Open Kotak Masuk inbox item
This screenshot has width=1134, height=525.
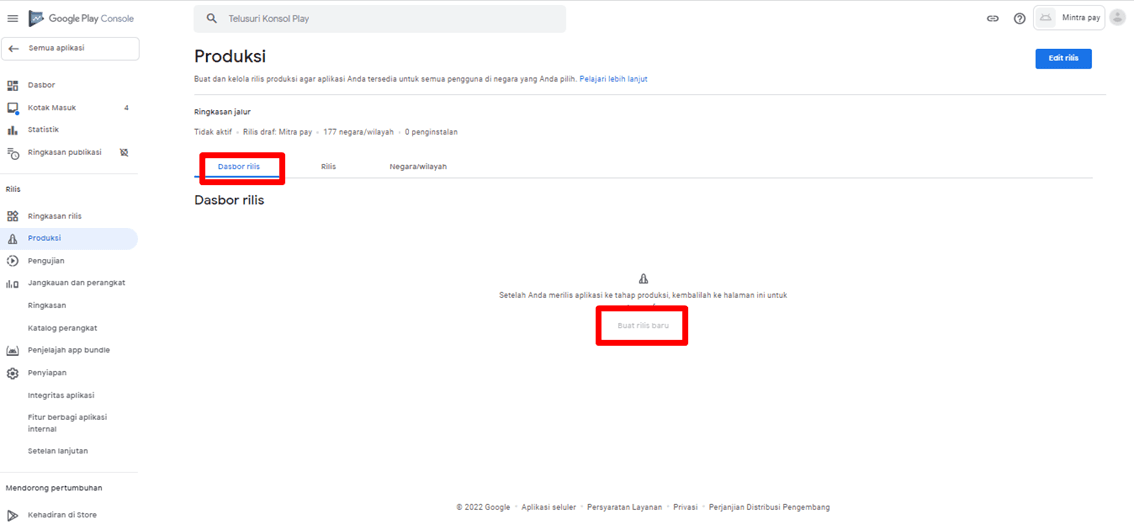(x=52, y=108)
